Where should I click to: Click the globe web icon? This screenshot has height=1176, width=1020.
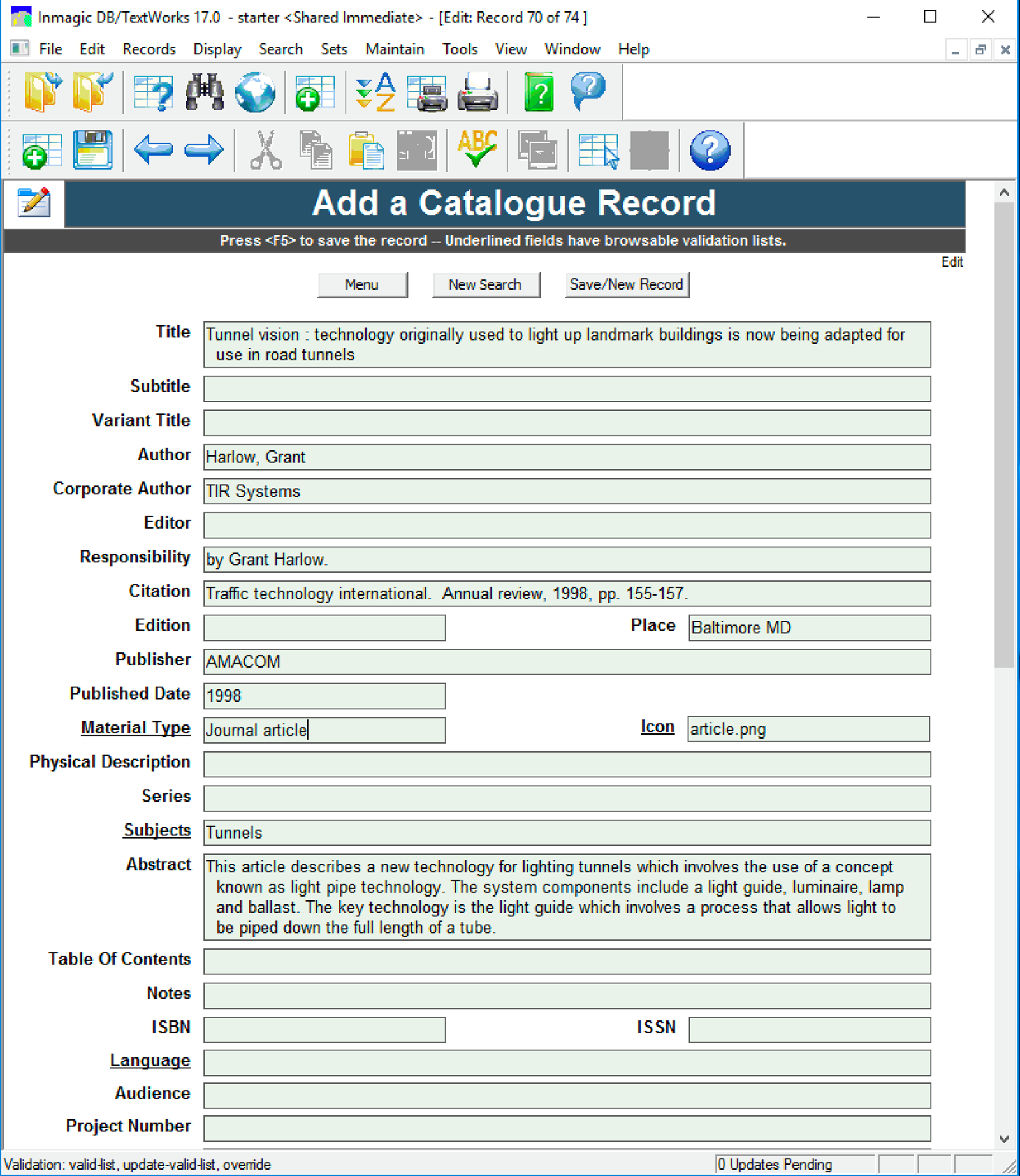(x=254, y=92)
